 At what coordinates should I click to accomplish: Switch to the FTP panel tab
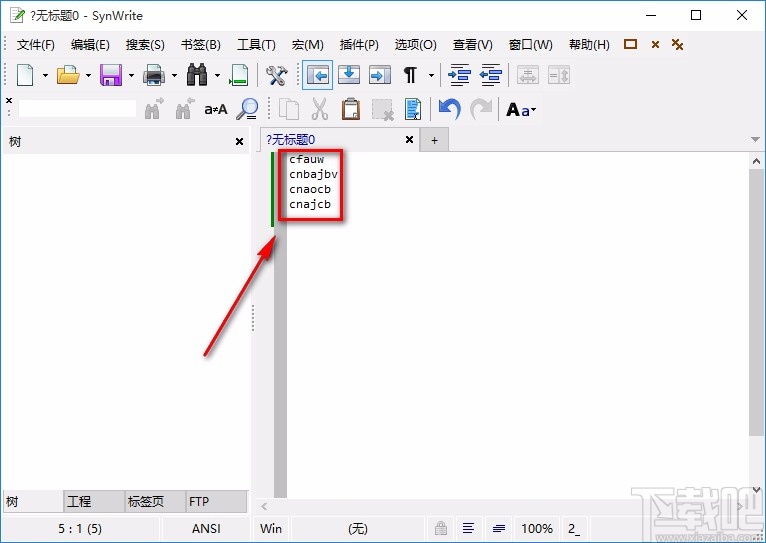pos(216,501)
